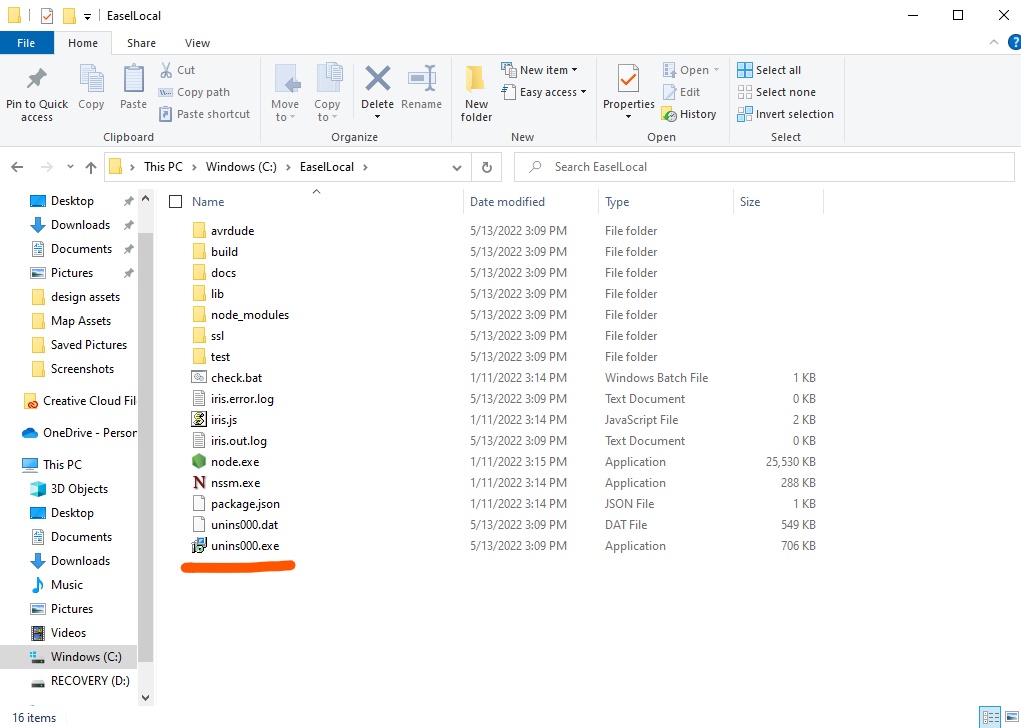Image resolution: width=1021 pixels, height=728 pixels.
Task: Open the unins000.exe uninstaller file
Action: click(x=244, y=546)
